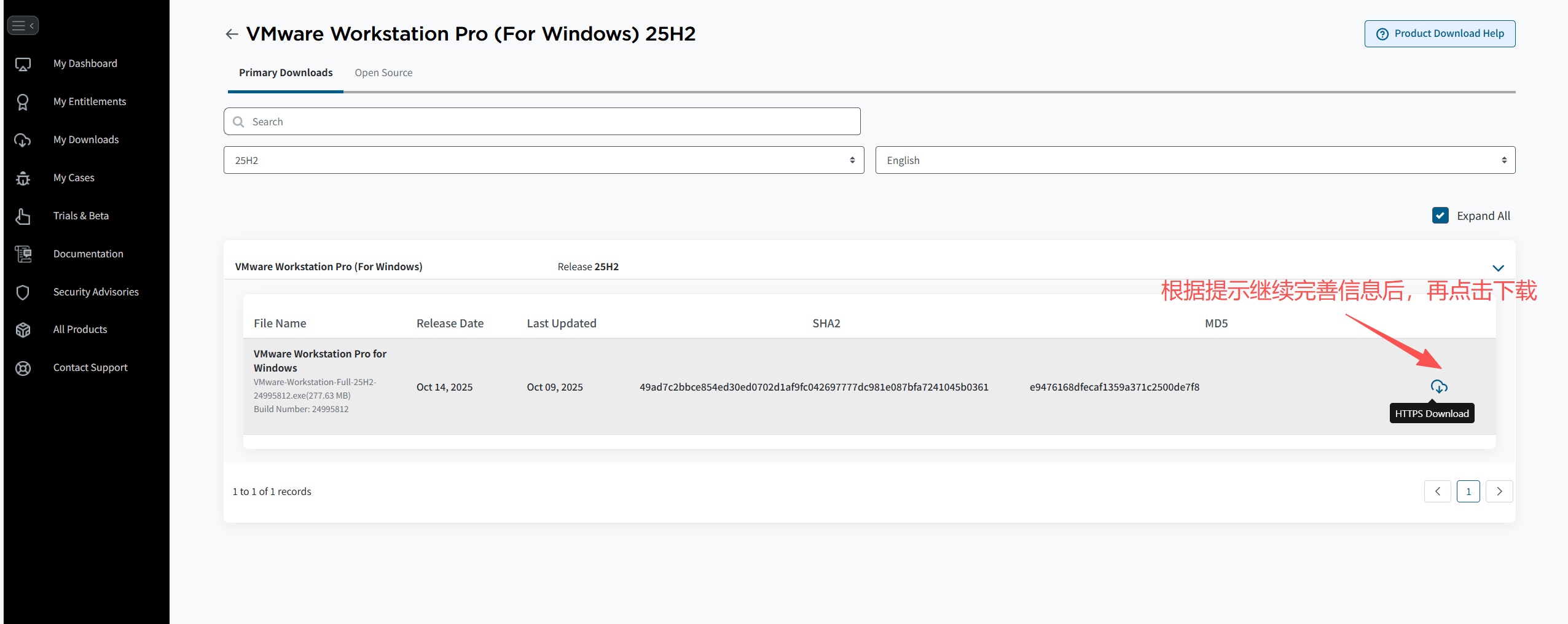Image resolution: width=1568 pixels, height=624 pixels.
Task: Open Trials & Beta from the sidebar
Action: point(81,216)
